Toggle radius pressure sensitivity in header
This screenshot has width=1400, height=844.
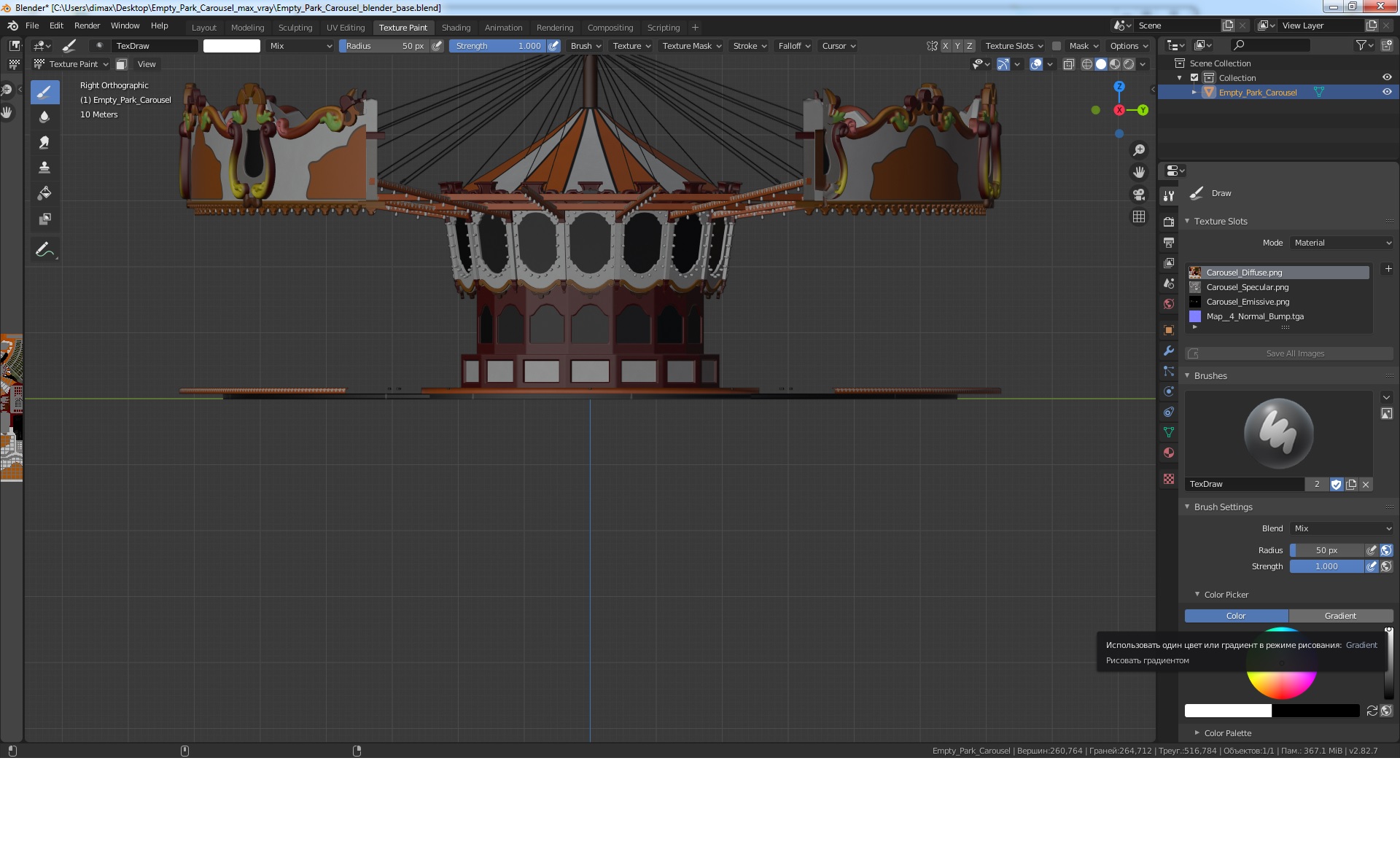[437, 46]
